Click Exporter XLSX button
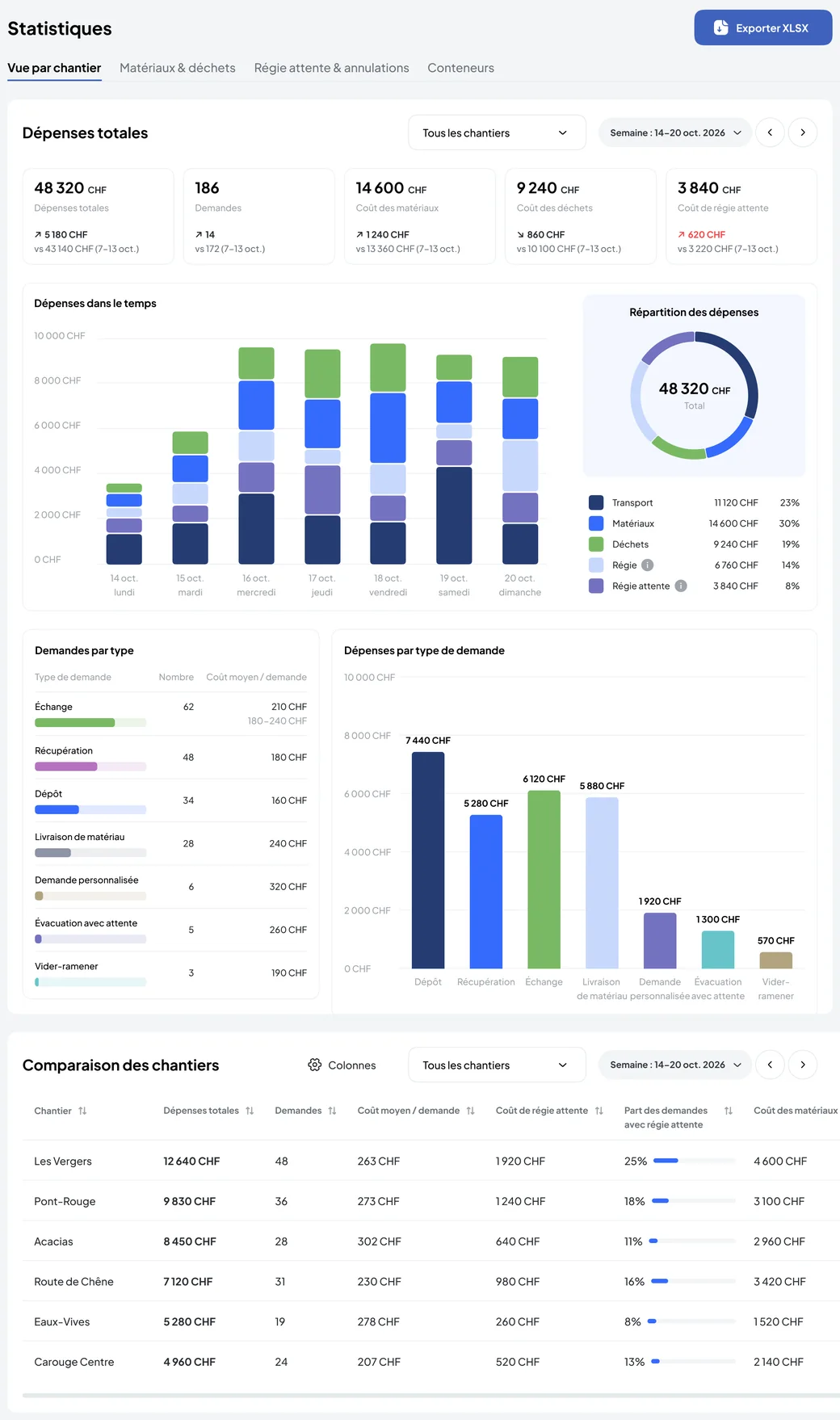This screenshot has width=840, height=1420. [763, 27]
